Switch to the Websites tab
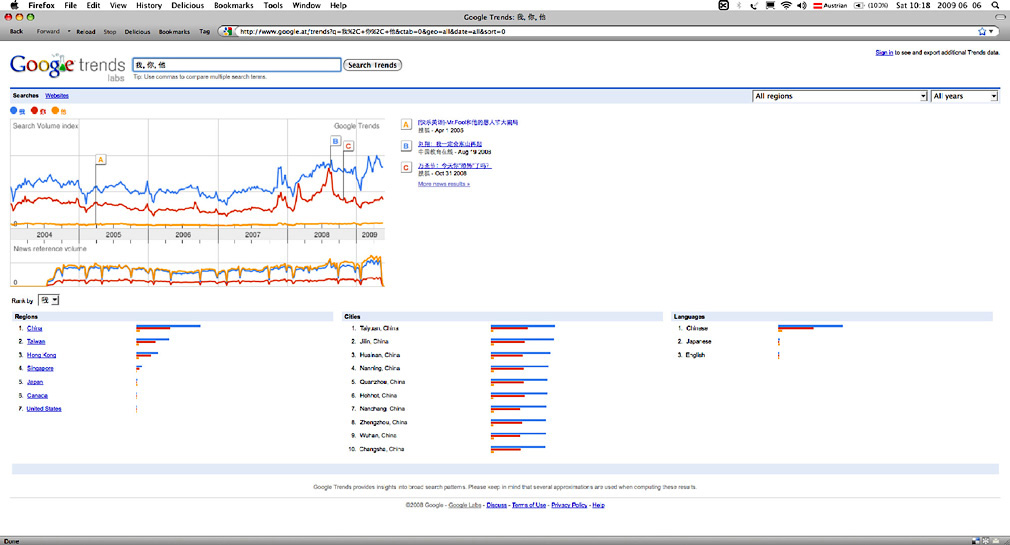Viewport: 1010px width, 545px height. click(x=57, y=95)
